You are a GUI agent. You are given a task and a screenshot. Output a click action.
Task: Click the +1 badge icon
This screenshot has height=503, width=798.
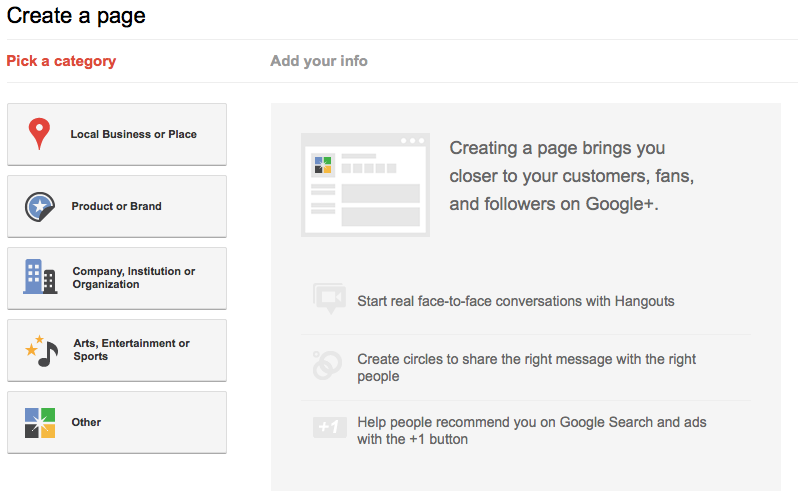point(329,428)
